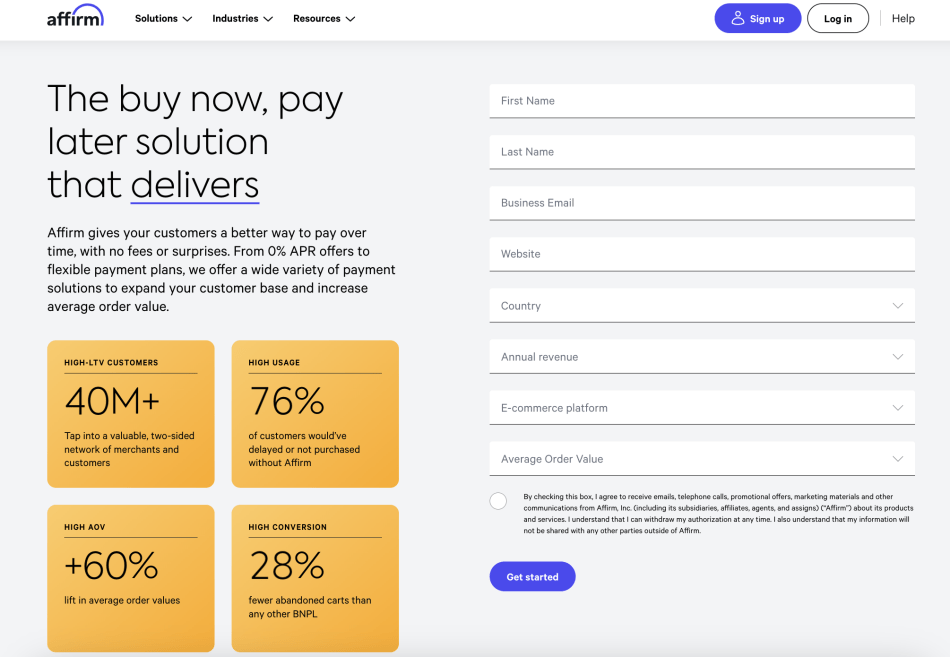950x657 pixels.
Task: Expand the E-commerce platform dropdown
Action: click(x=702, y=407)
